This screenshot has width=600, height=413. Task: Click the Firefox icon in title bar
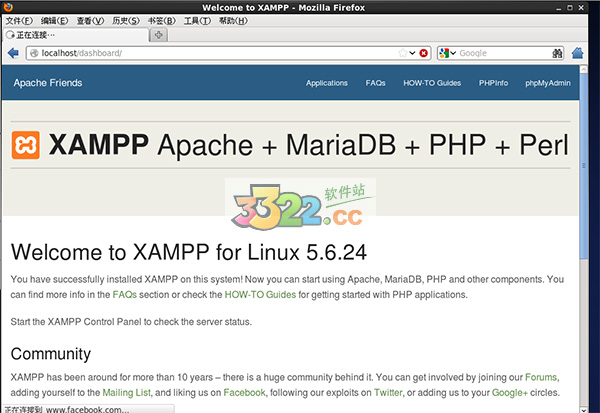(8, 7)
